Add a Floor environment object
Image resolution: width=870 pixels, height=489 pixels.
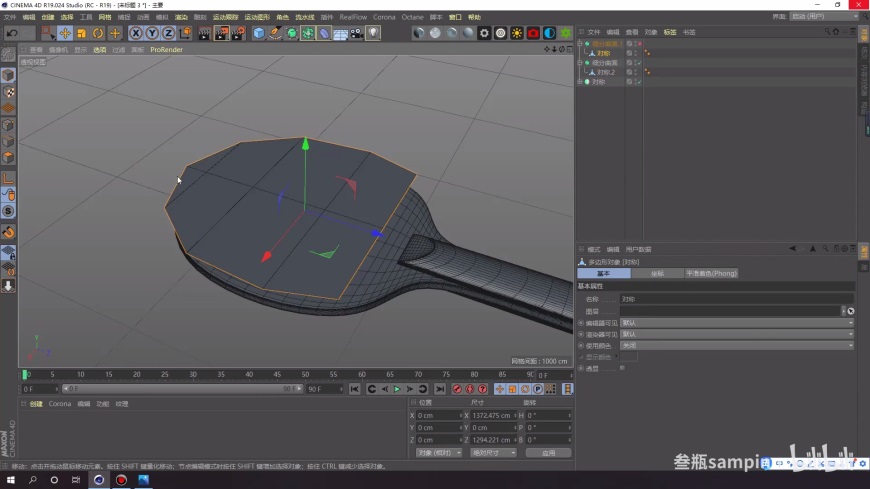340,33
